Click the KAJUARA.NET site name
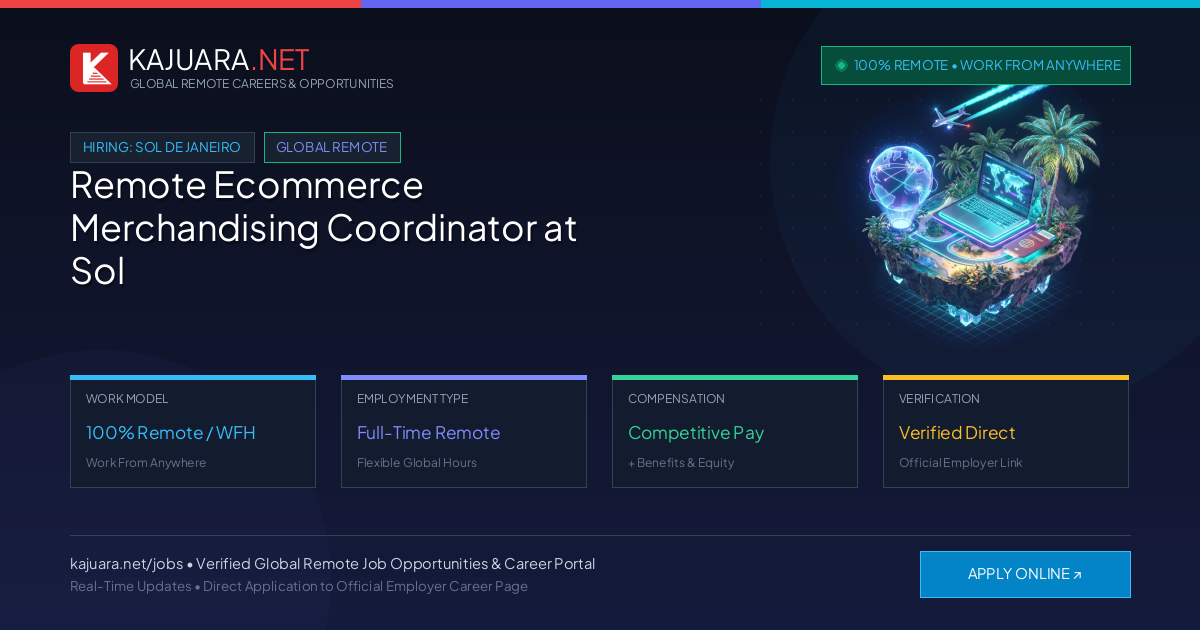The width and height of the screenshot is (1200, 630). tap(219, 60)
